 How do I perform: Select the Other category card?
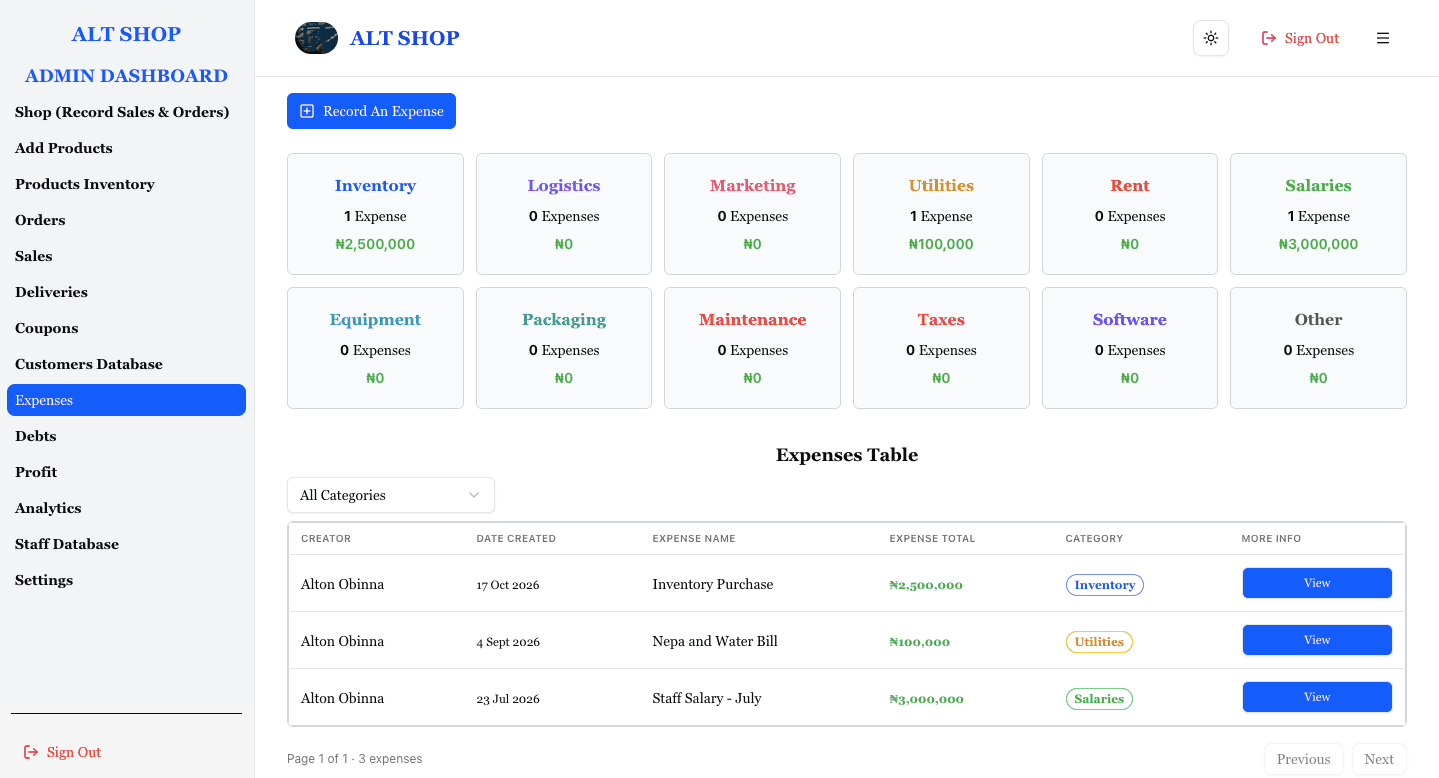coord(1318,348)
